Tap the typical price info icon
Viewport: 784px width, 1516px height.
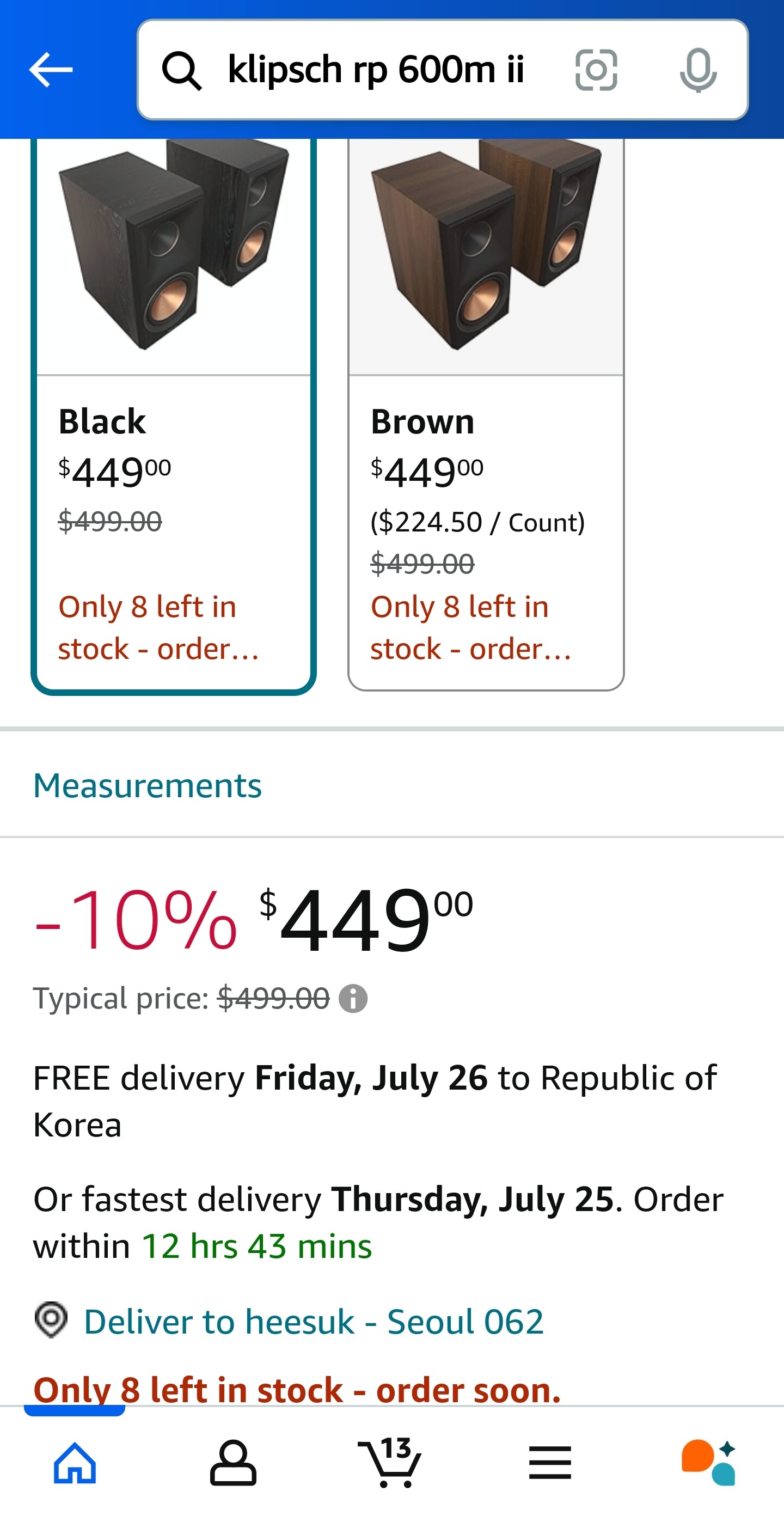[353, 999]
